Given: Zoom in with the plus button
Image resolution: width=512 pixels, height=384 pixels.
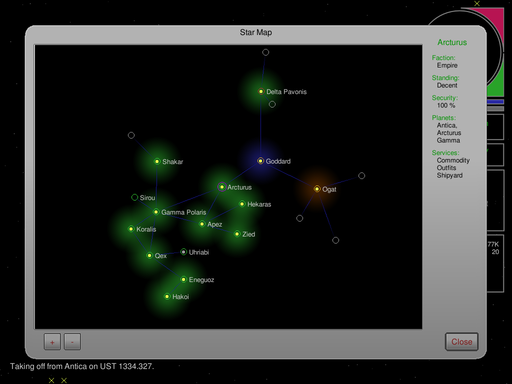Looking at the screenshot, I should (x=52, y=342).
